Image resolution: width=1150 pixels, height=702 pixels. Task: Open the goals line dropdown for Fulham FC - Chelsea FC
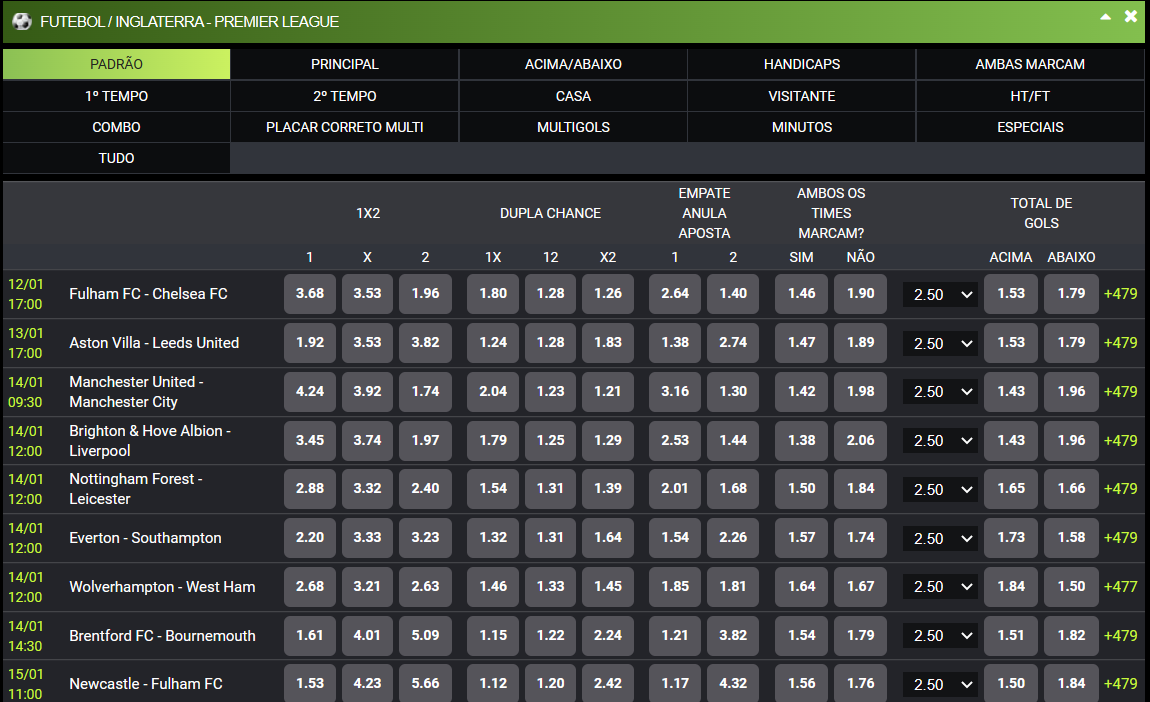pos(942,294)
